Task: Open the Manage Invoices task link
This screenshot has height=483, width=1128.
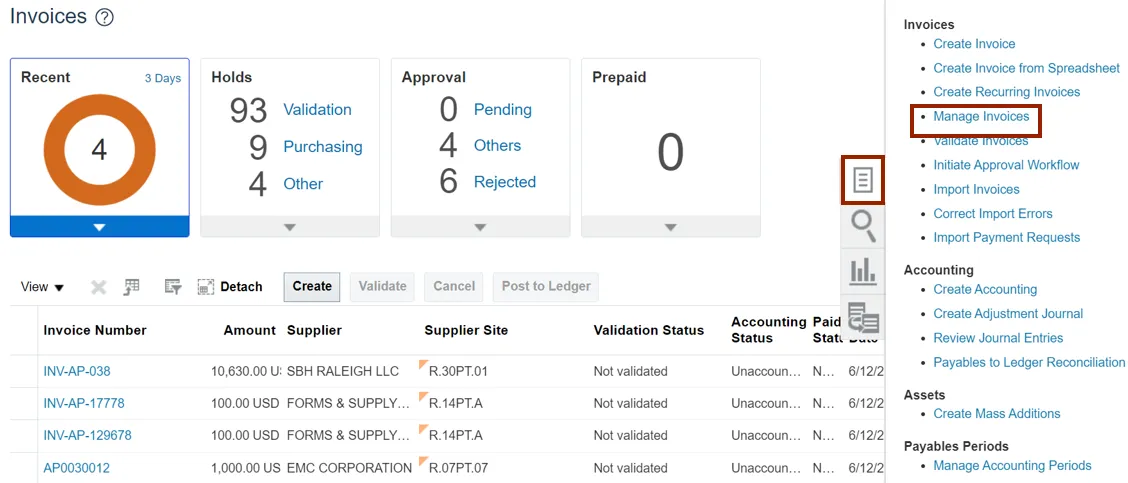Action: pos(981,117)
